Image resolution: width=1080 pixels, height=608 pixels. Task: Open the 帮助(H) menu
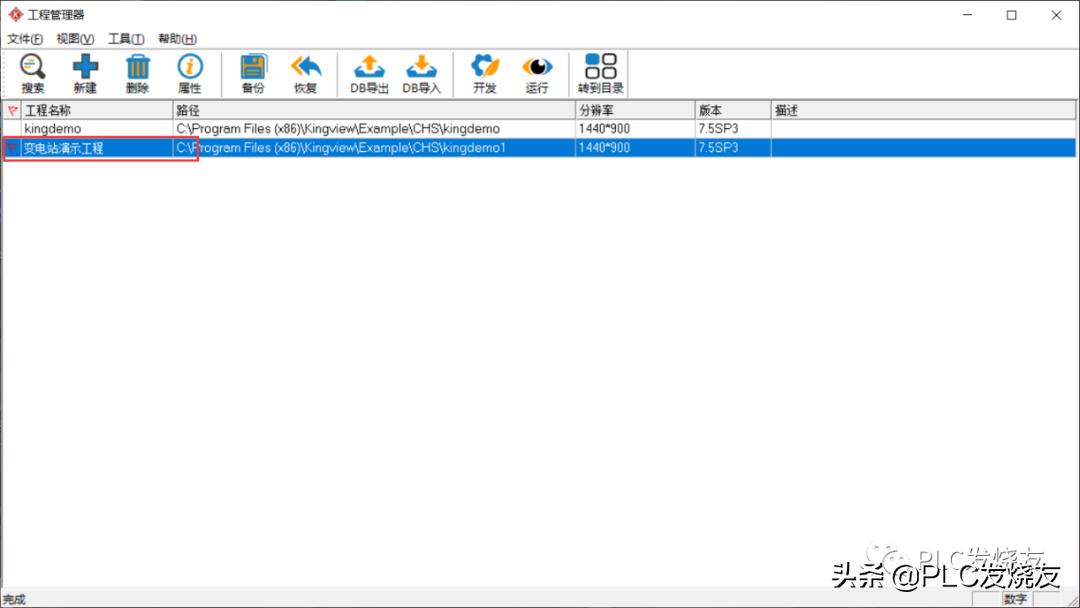click(x=177, y=39)
